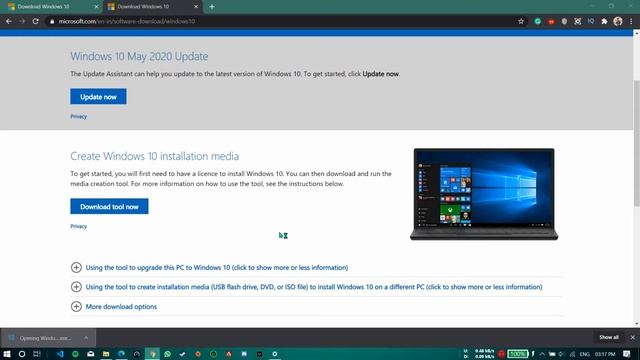View site info via the padlock icon
640x360 pixels.
(x=52, y=21)
